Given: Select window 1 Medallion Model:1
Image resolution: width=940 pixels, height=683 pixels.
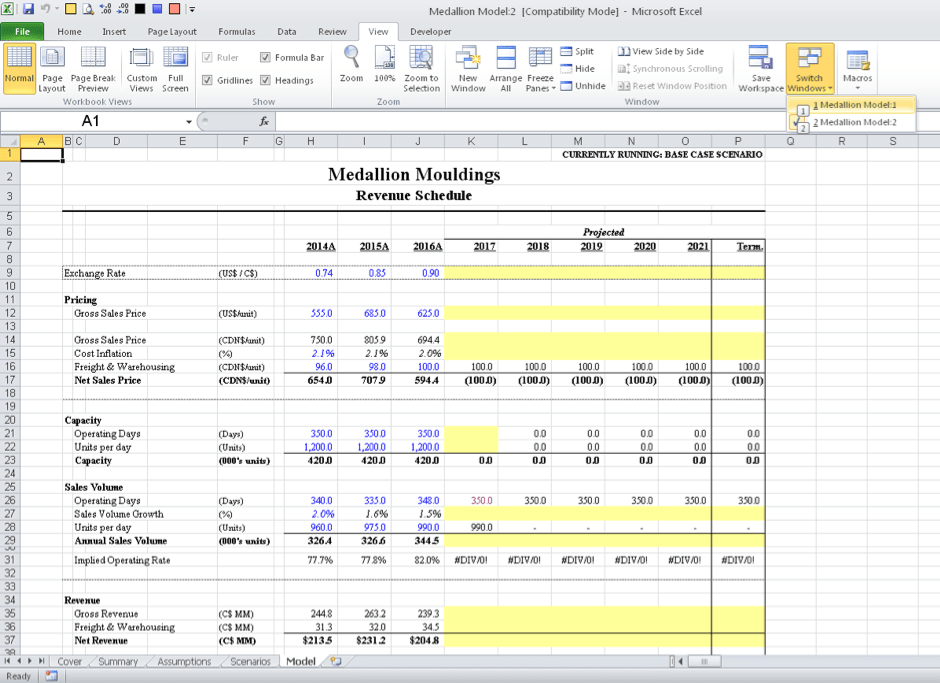Looking at the screenshot, I should [x=851, y=105].
